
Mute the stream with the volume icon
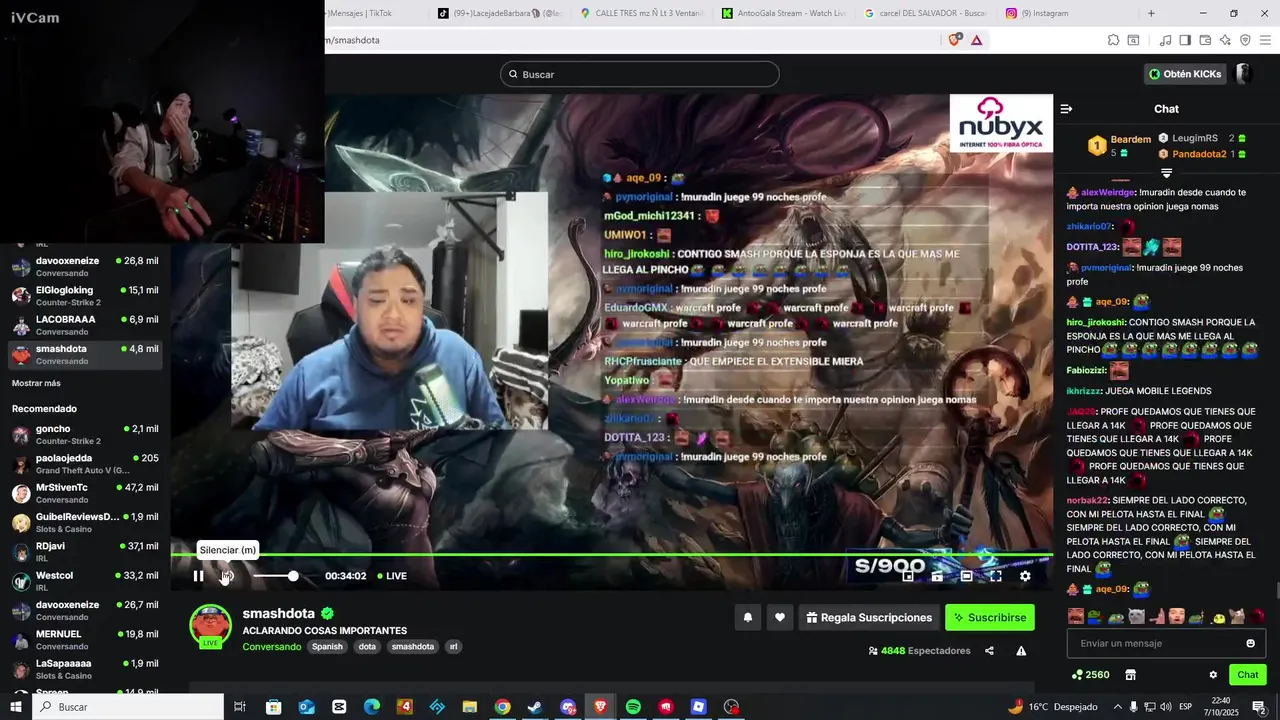227,576
